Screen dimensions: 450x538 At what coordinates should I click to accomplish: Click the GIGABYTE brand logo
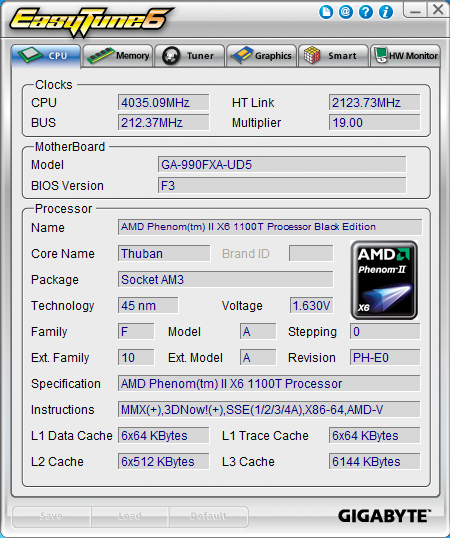click(x=384, y=516)
